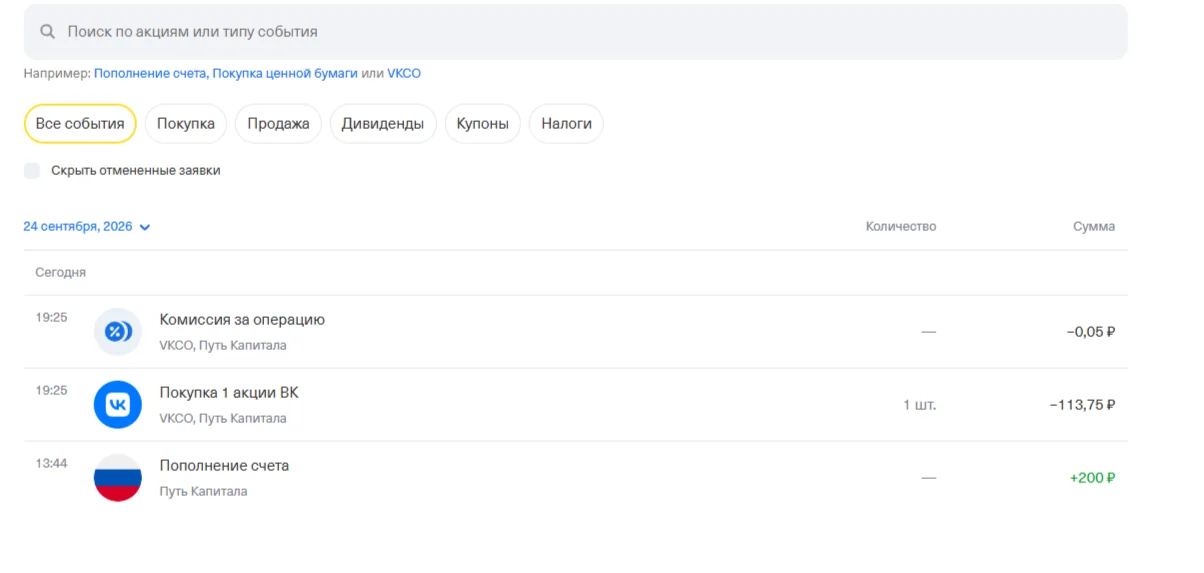Toggle Скрыть отмененные заявки checkbox

click(32, 171)
